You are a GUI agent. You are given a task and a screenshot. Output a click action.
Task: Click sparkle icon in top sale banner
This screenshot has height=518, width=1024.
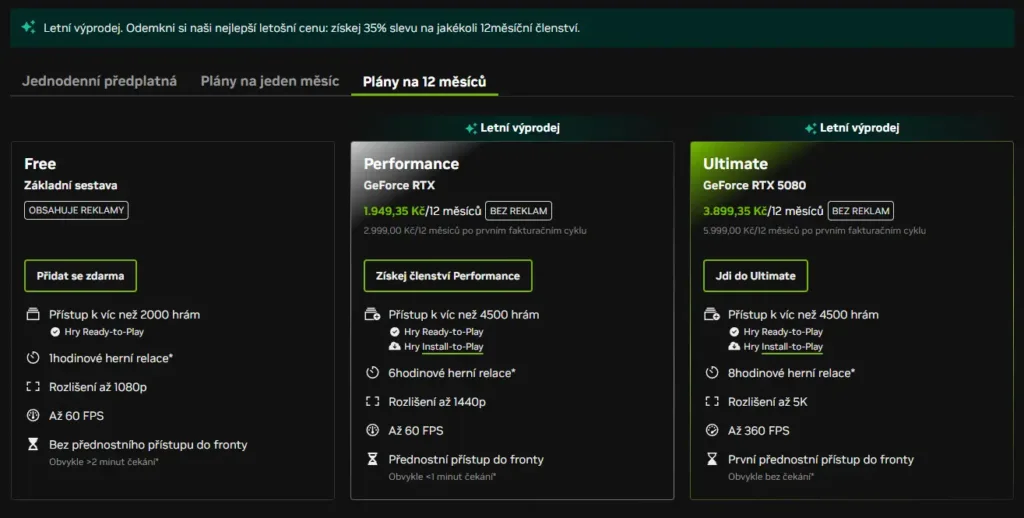tap(28, 27)
